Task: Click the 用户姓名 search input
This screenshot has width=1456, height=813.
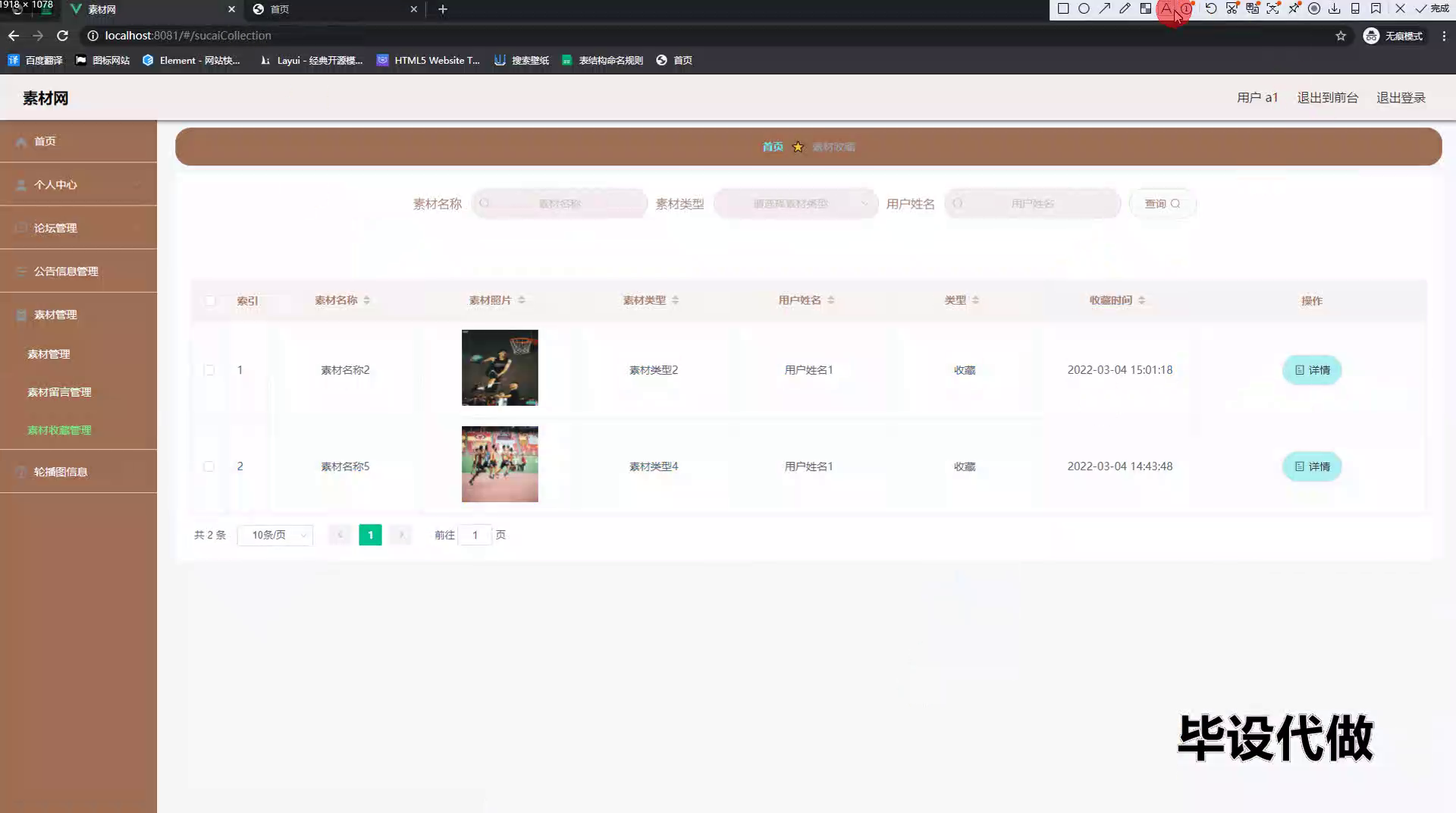Action: click(x=1033, y=203)
